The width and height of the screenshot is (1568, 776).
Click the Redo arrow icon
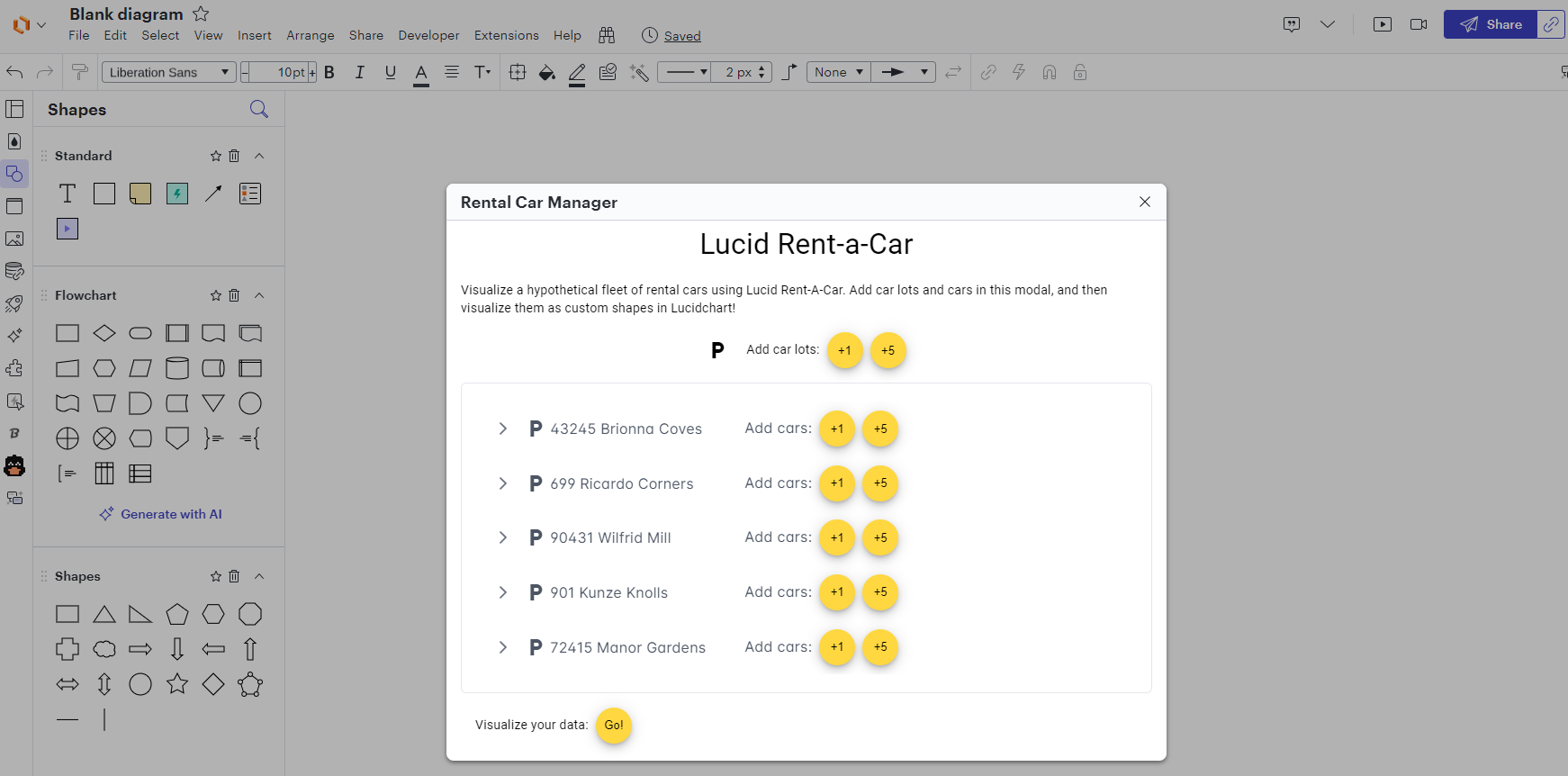(45, 72)
